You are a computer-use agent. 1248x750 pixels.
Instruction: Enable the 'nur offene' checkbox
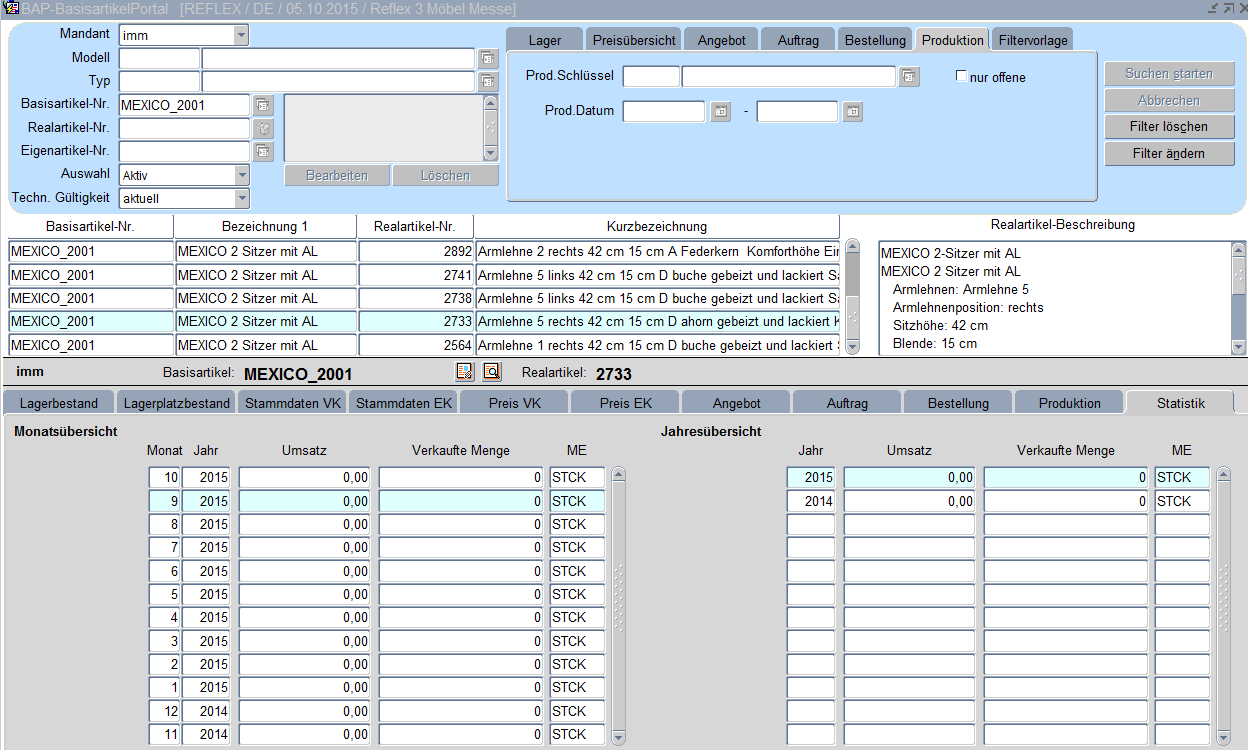[x=962, y=77]
